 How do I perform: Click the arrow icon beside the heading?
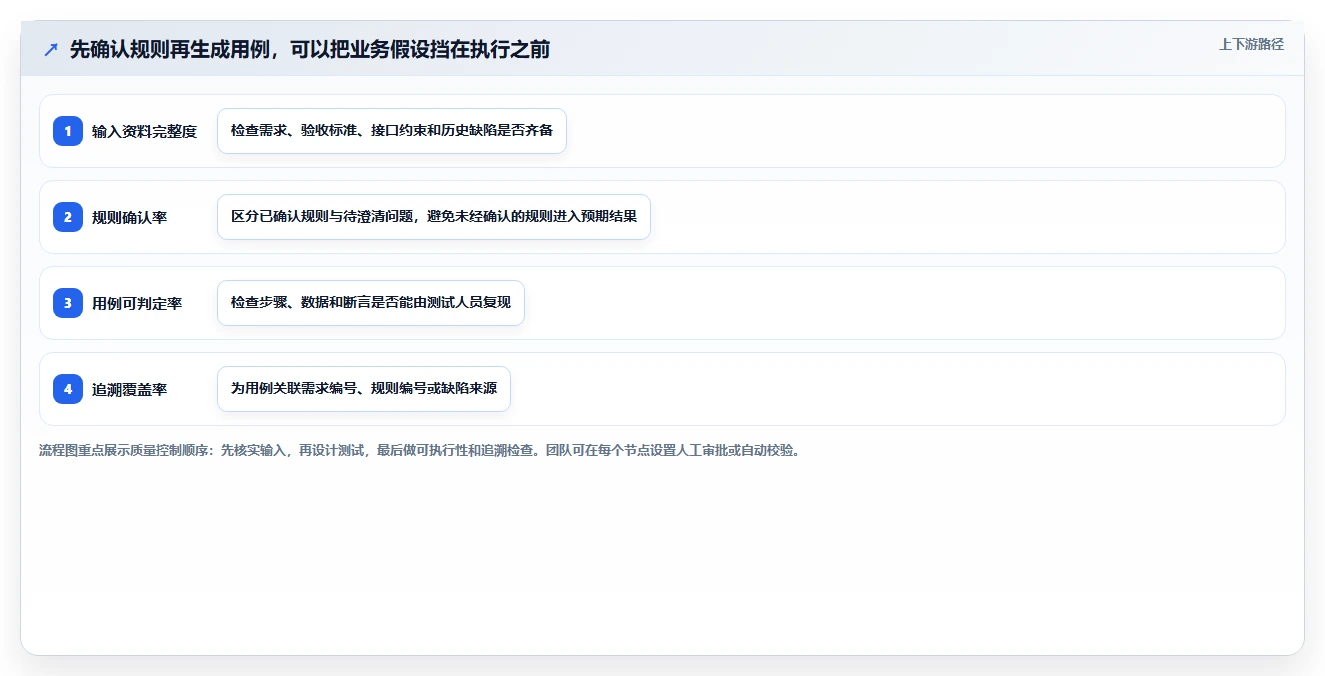51,50
